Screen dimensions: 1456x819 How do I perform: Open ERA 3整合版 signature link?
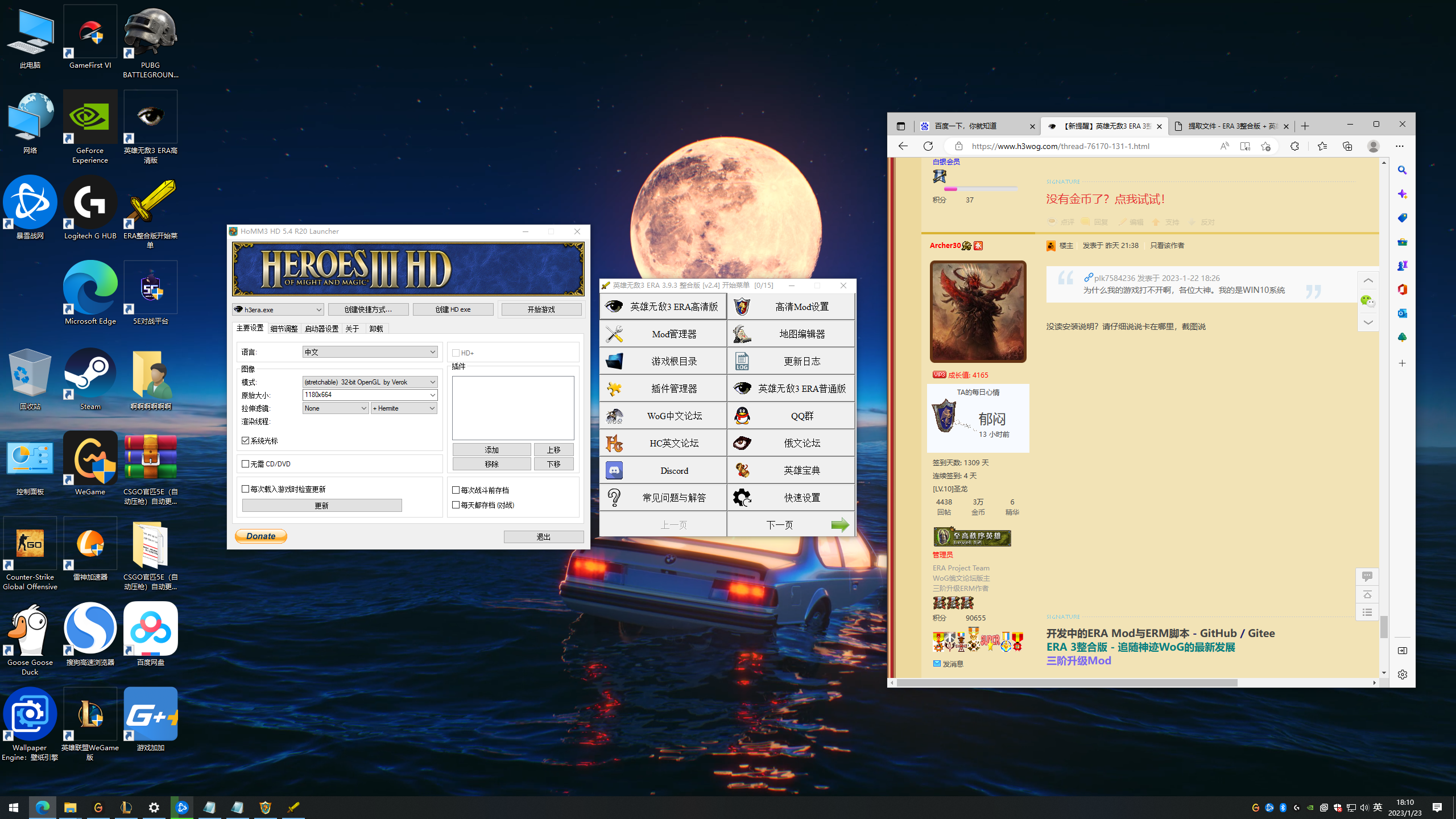click(x=1140, y=647)
